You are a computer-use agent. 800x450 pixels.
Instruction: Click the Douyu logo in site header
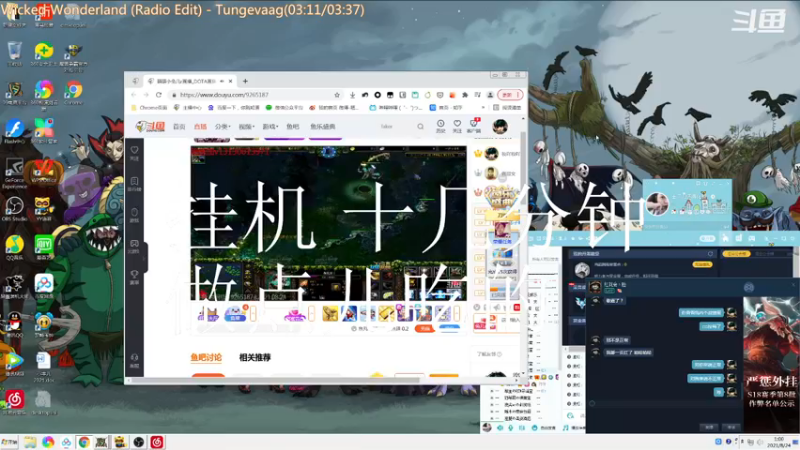click(x=150, y=127)
